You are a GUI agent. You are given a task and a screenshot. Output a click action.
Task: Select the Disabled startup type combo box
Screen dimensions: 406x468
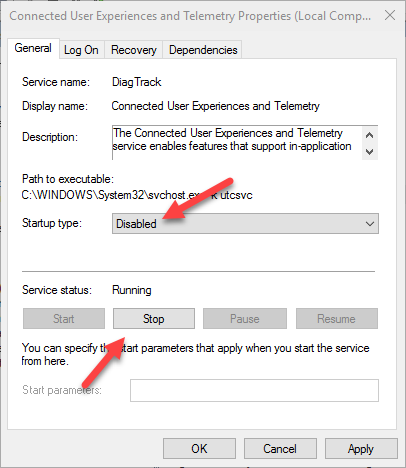245,224
